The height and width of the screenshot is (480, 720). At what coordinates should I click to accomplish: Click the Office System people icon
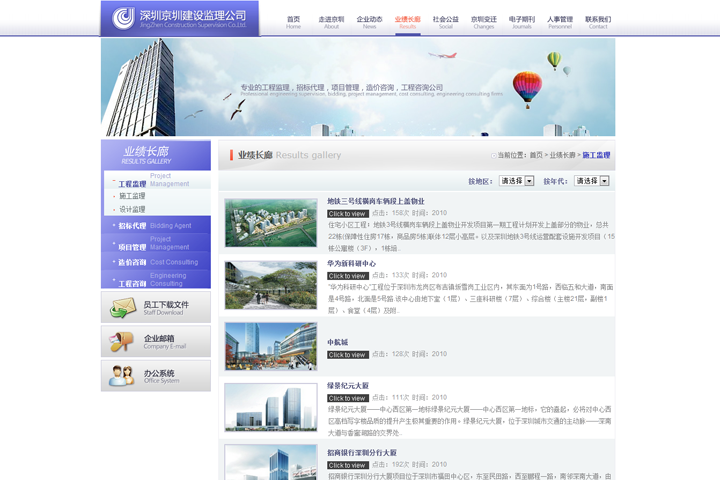coord(122,376)
